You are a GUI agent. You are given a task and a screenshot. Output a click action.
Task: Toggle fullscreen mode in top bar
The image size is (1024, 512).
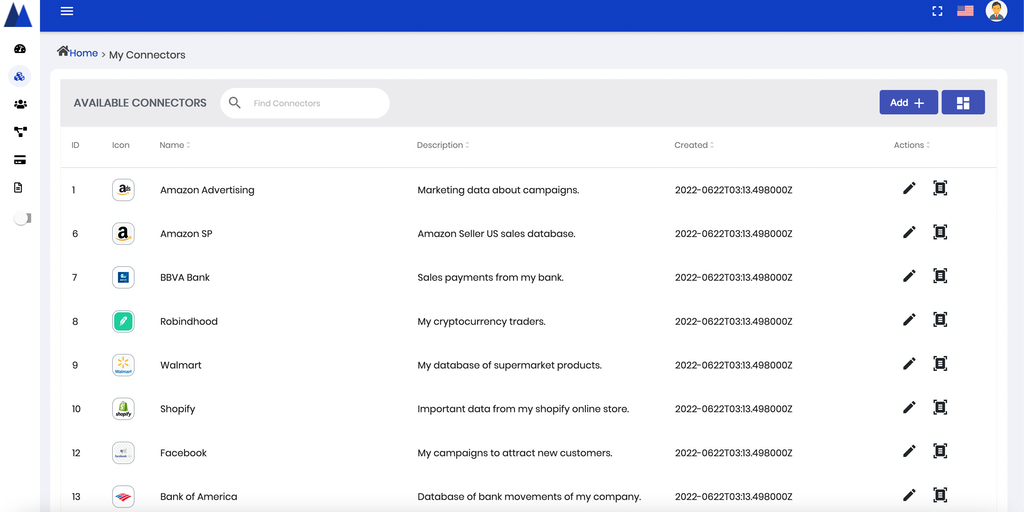pyautogui.click(x=937, y=11)
